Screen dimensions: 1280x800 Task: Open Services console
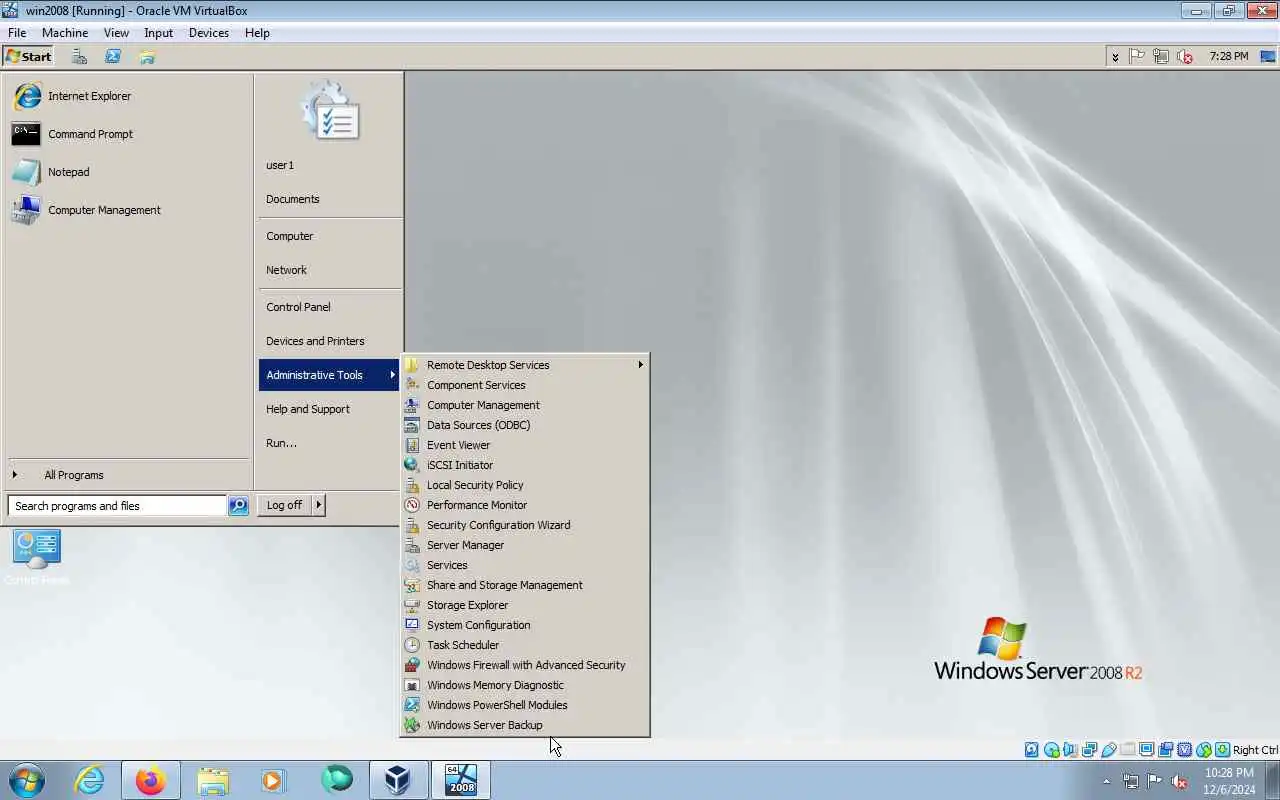tap(524, 565)
